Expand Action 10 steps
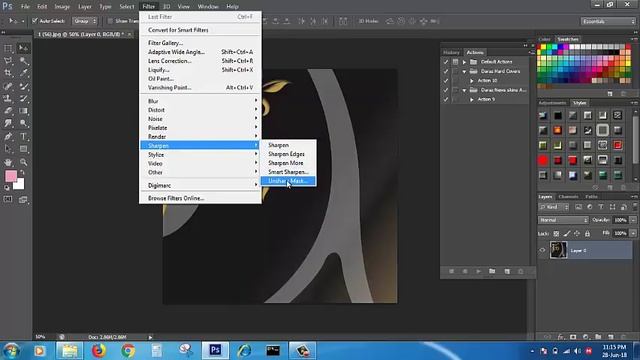Screen dimensions: 640x360 [471, 81]
